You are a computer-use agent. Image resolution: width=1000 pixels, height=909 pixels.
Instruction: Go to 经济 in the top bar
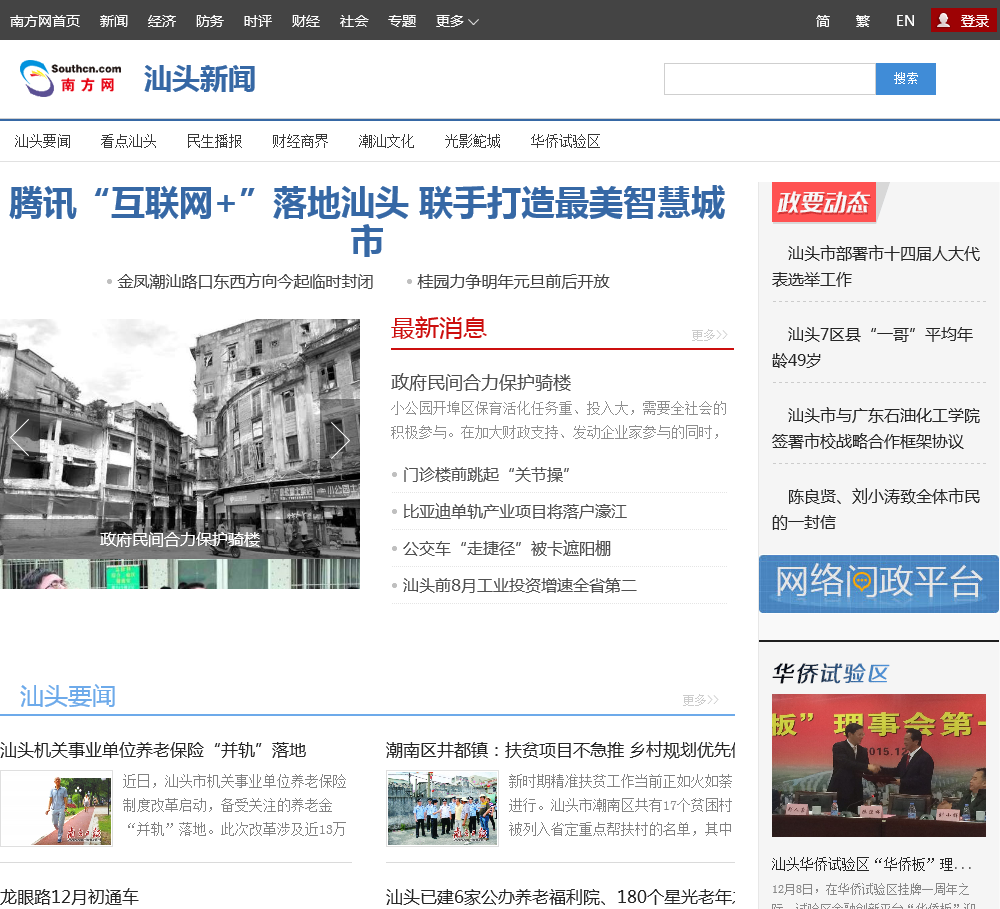pos(162,21)
